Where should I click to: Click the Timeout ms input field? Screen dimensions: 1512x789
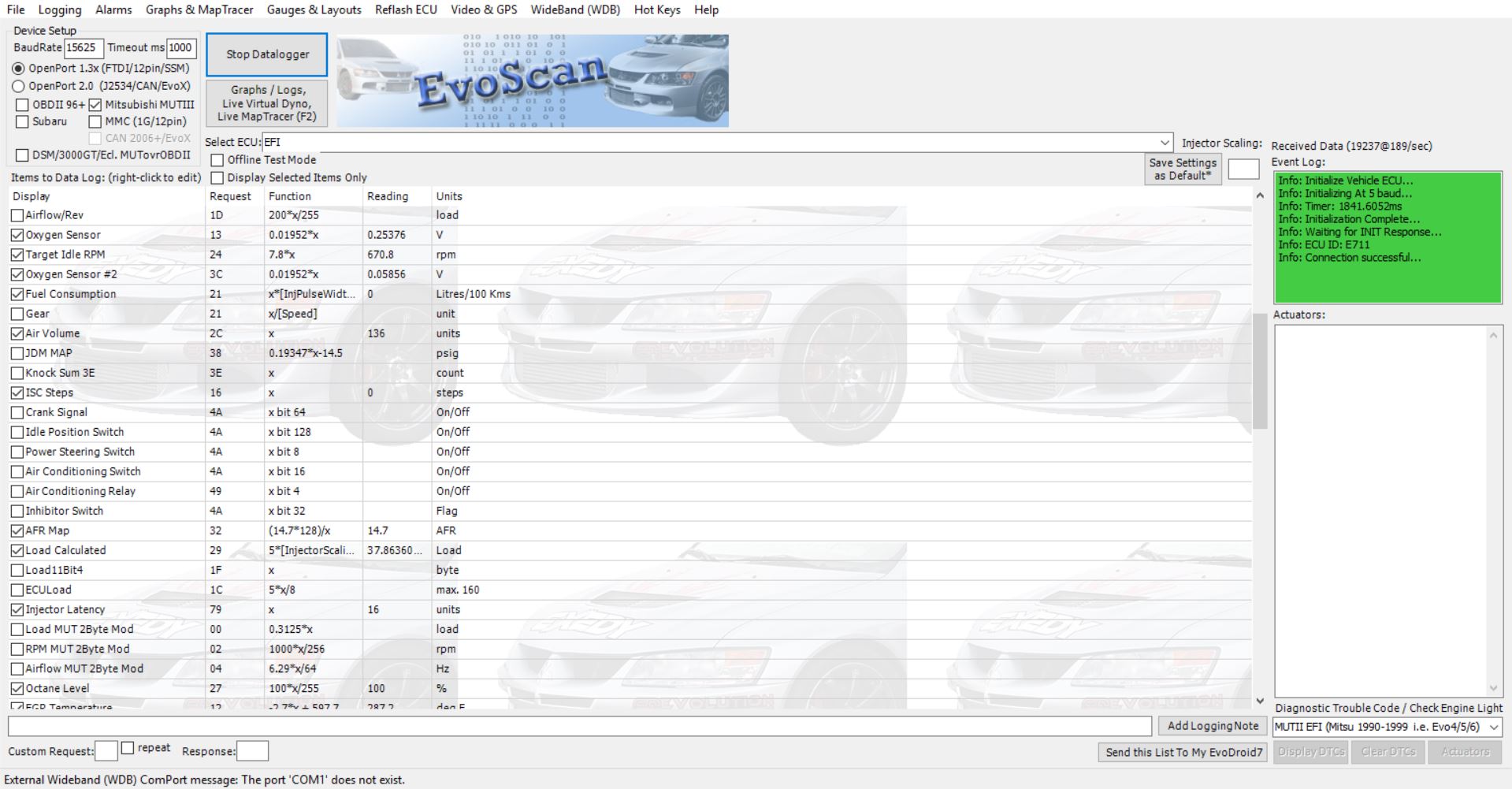click(180, 47)
